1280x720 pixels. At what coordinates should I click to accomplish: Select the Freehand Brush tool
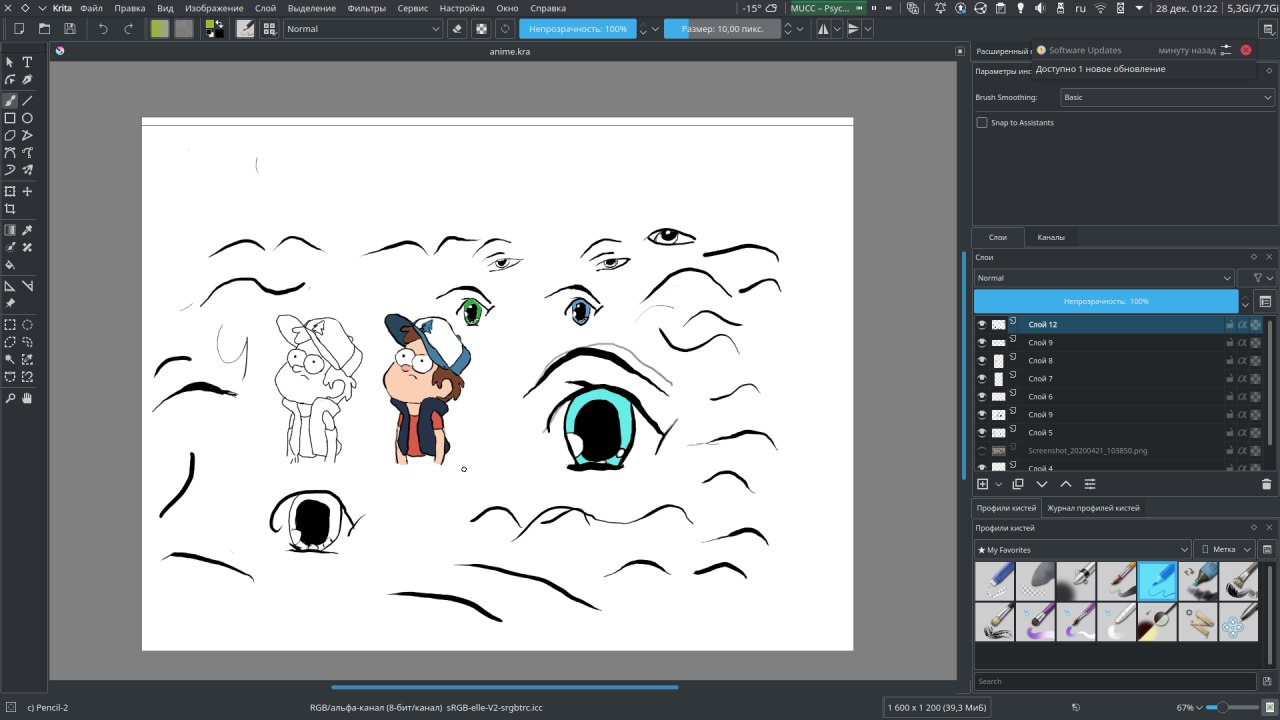10,100
